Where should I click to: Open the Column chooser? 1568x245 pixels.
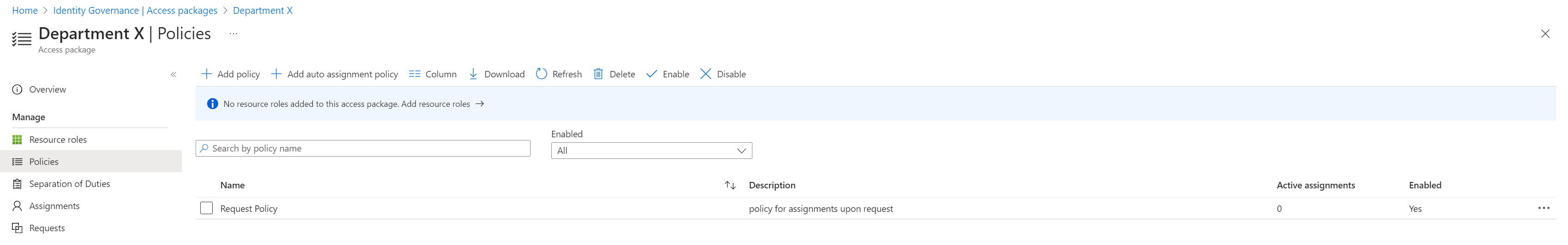[432, 74]
